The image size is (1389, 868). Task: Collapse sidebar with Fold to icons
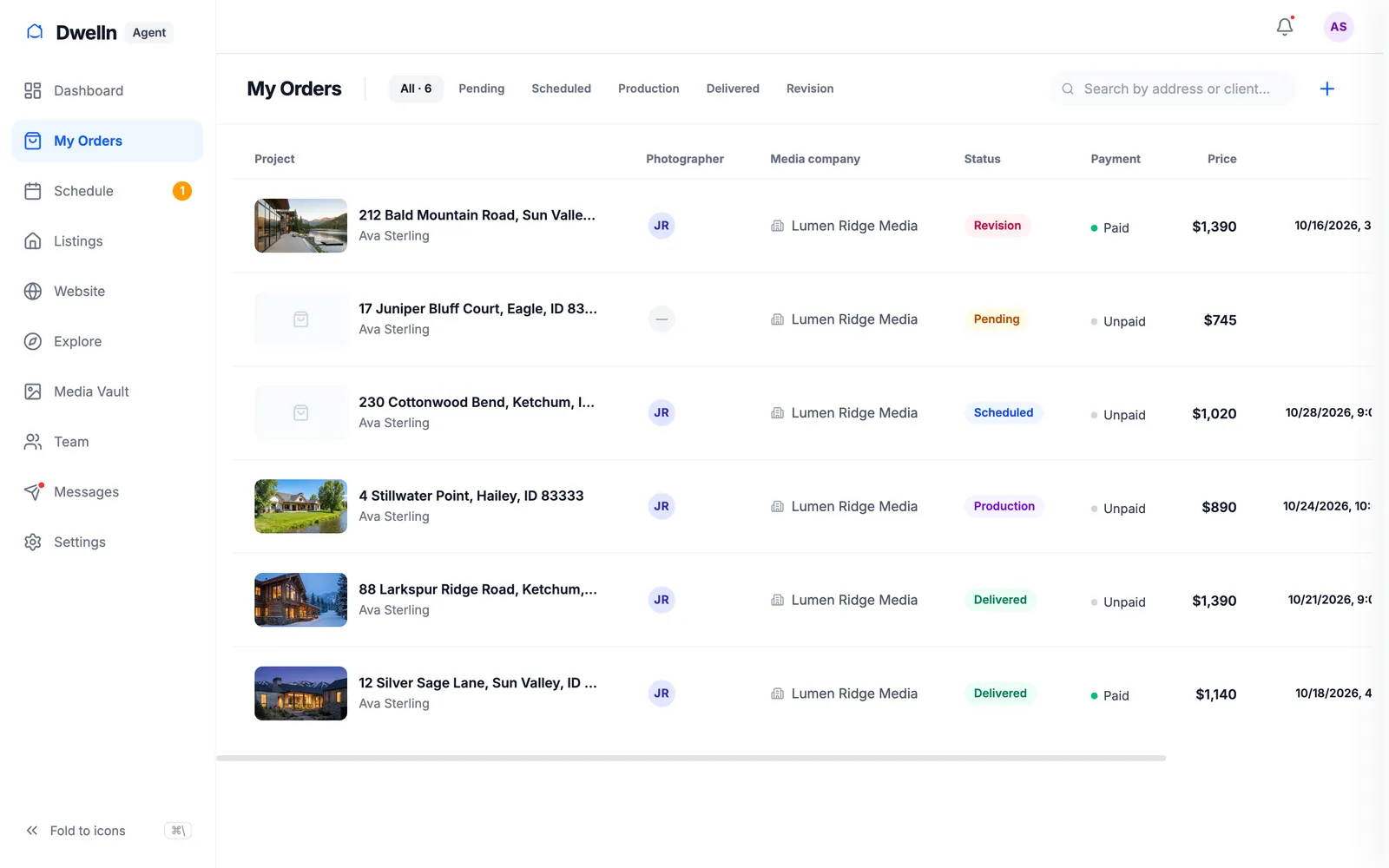coord(108,831)
